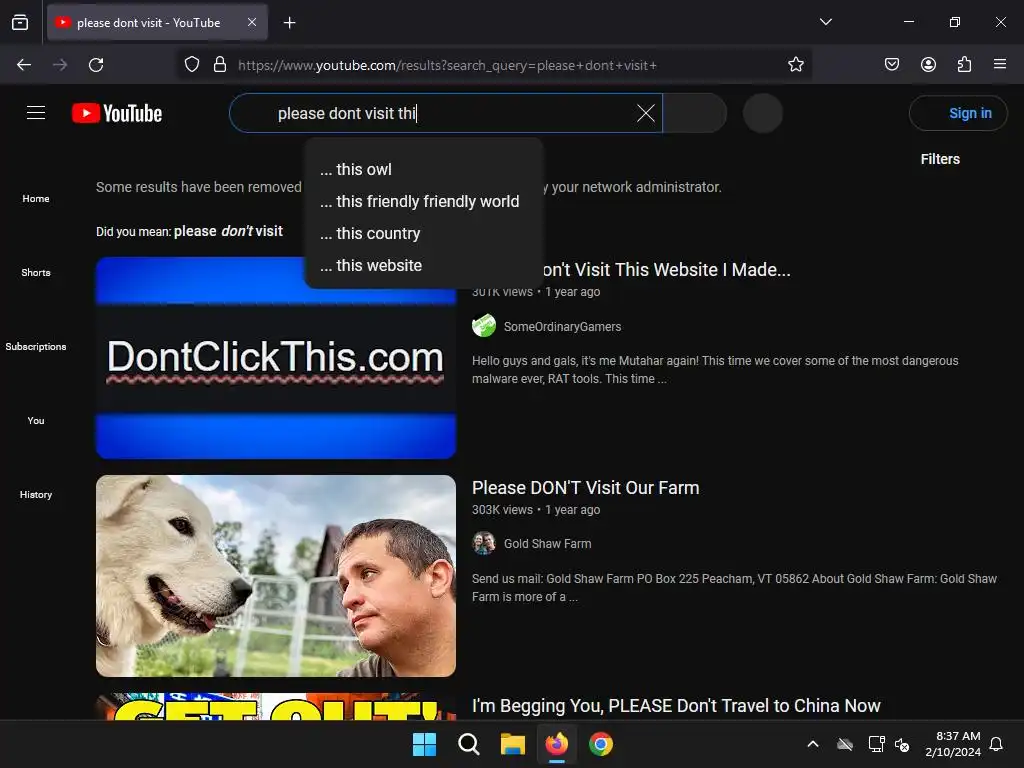Viewport: 1024px width, 768px height.
Task: Open the Firefox recent browsing tab list icon
Action: [x=20, y=22]
